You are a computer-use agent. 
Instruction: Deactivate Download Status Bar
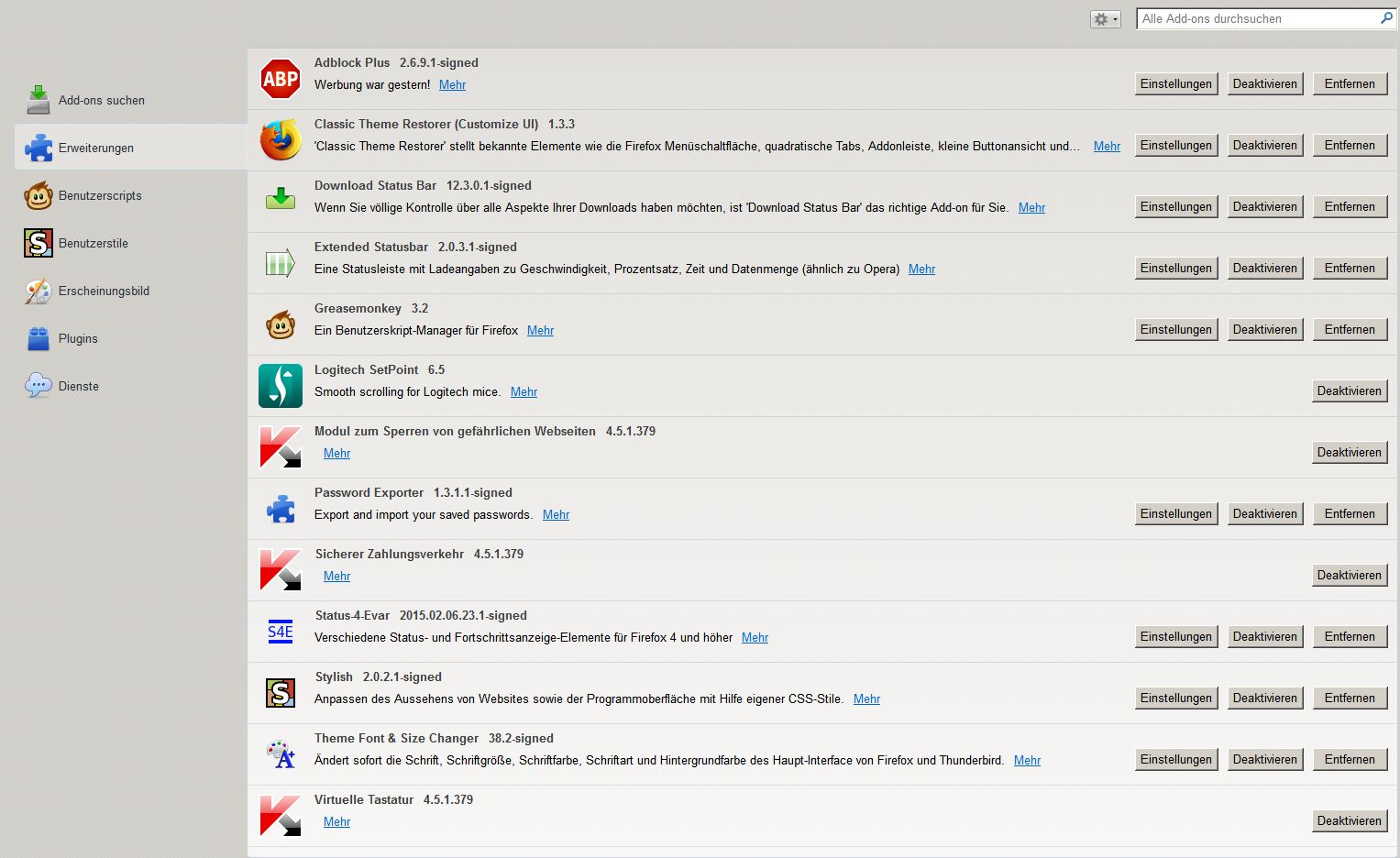(1265, 206)
